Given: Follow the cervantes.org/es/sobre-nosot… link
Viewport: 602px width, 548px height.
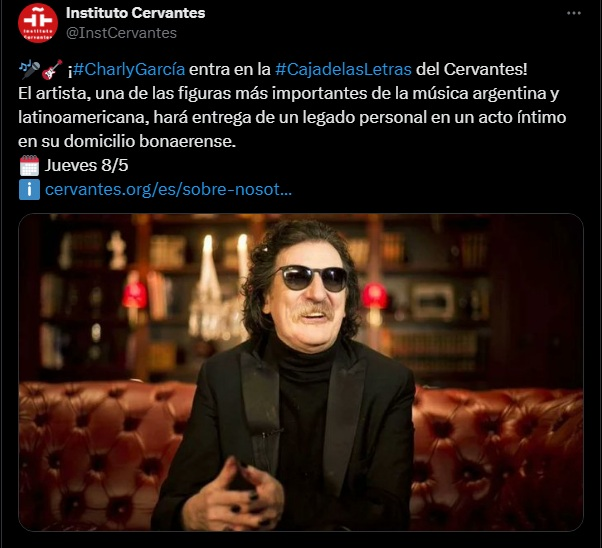Looking at the screenshot, I should (168, 189).
